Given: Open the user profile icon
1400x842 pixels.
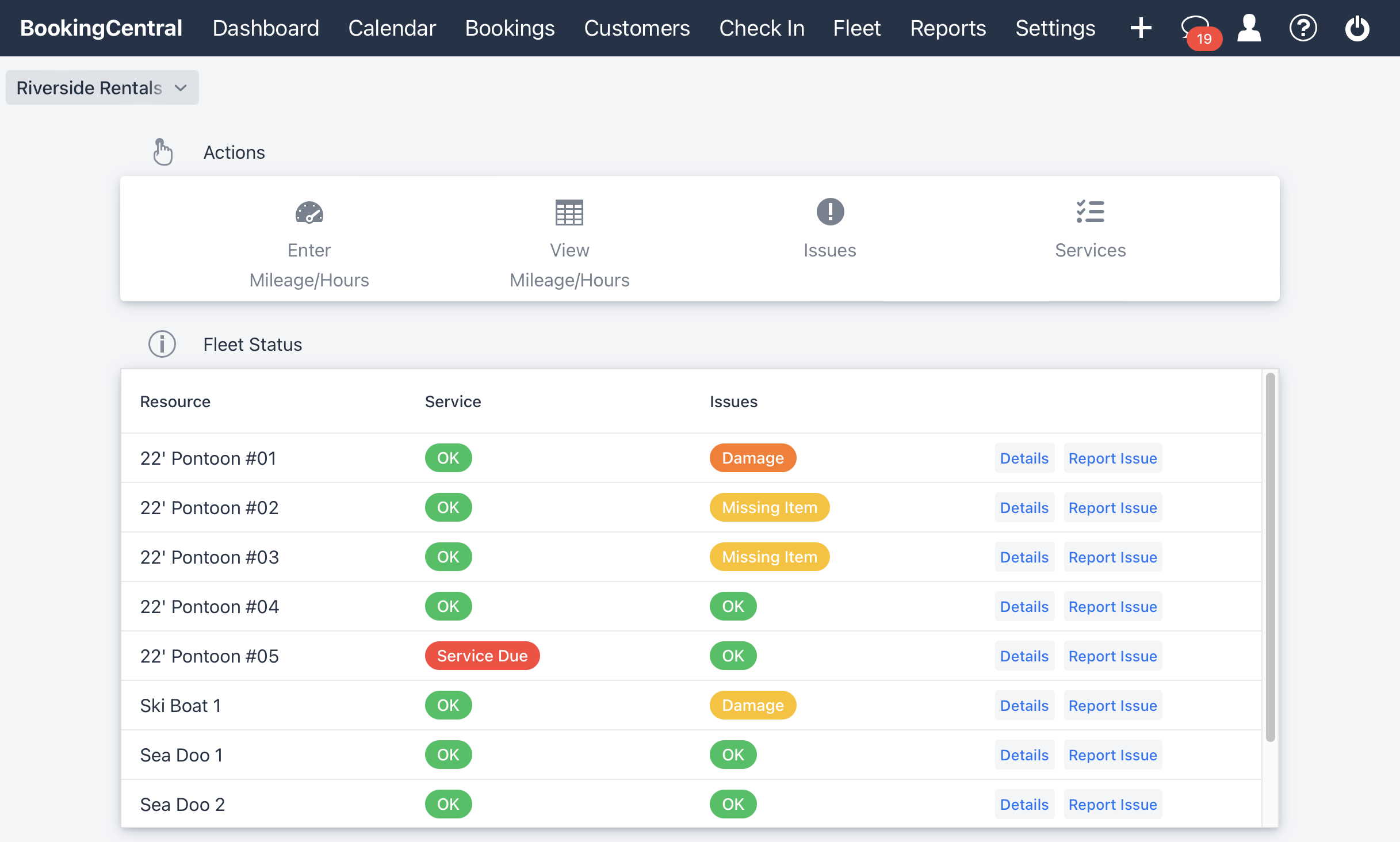Looking at the screenshot, I should pos(1249,28).
